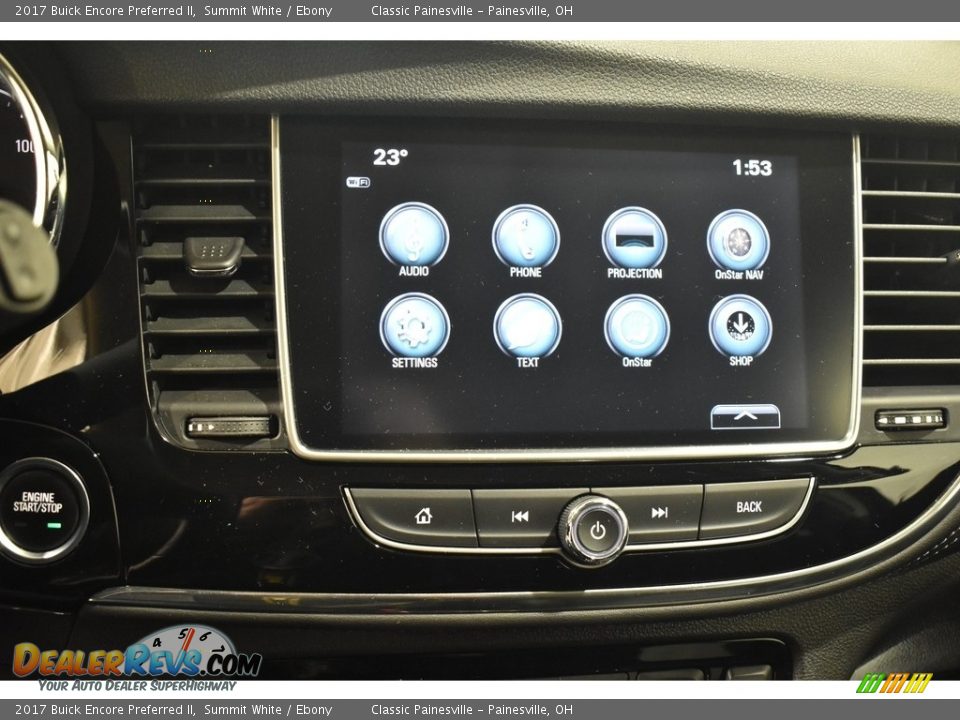The height and width of the screenshot is (720, 960).
Task: Skip to next track button
Action: pyautogui.click(x=660, y=512)
